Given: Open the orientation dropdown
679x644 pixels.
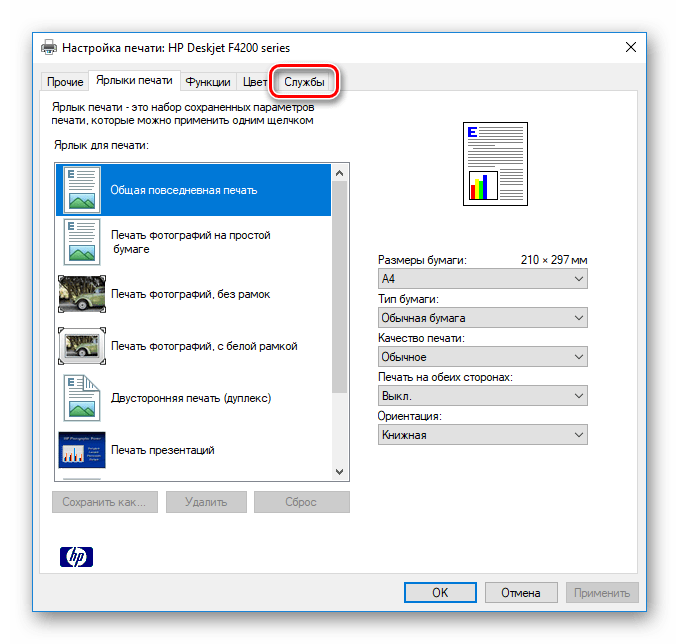Looking at the screenshot, I should [x=482, y=435].
